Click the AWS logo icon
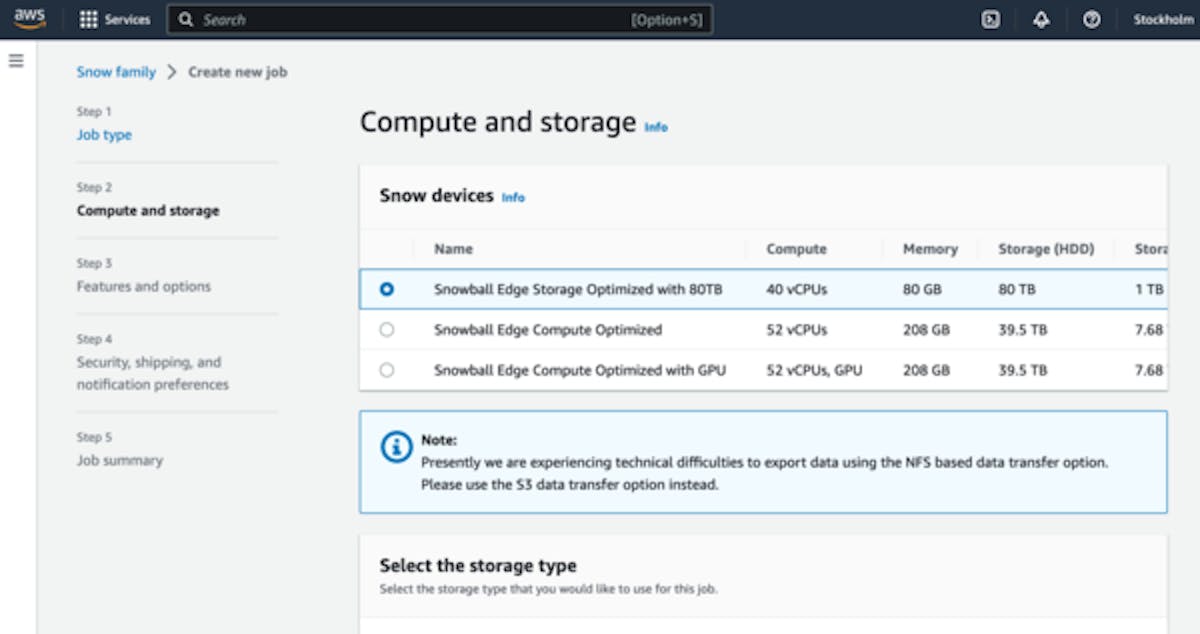 coord(30,19)
